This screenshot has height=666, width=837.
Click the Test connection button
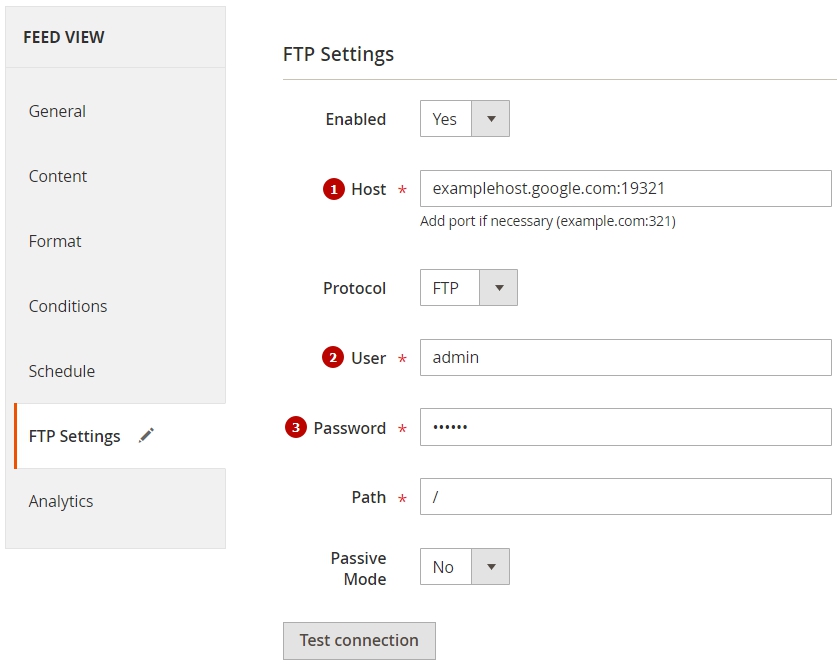click(x=359, y=640)
